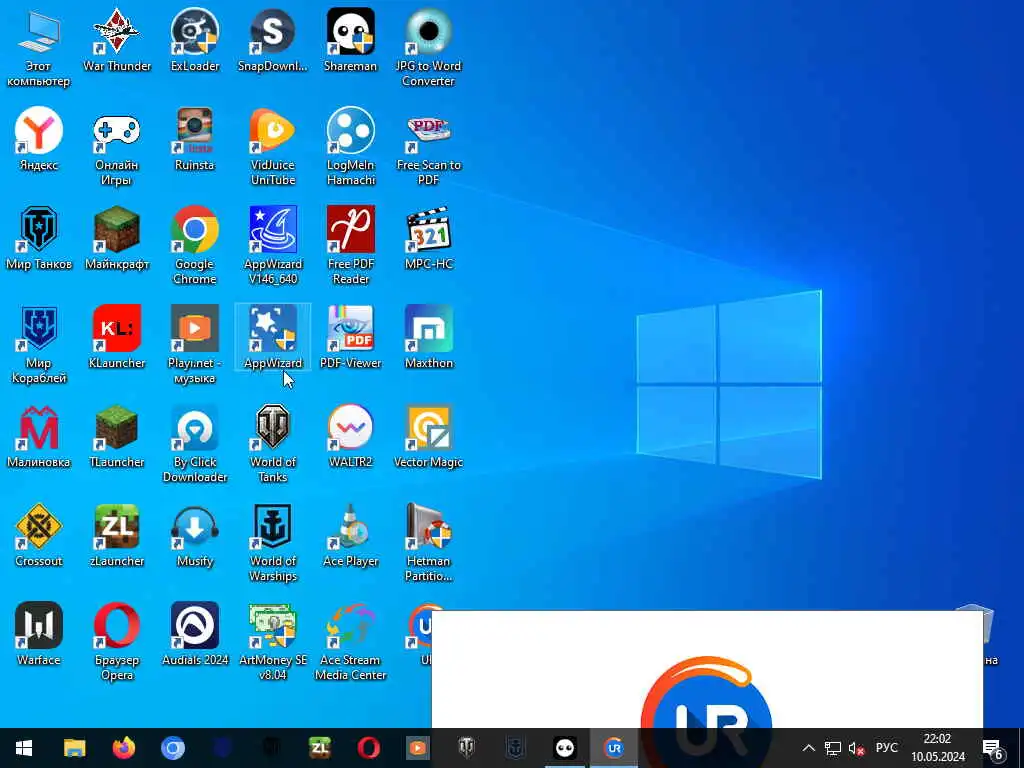Select Playi.net музыка desktop icon
Screen dimensions: 1024x768
195,344
